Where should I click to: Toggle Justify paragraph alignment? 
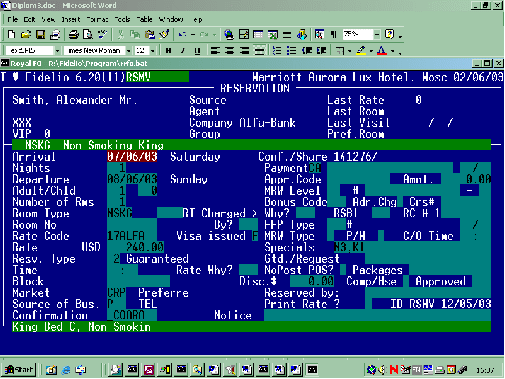point(259,51)
